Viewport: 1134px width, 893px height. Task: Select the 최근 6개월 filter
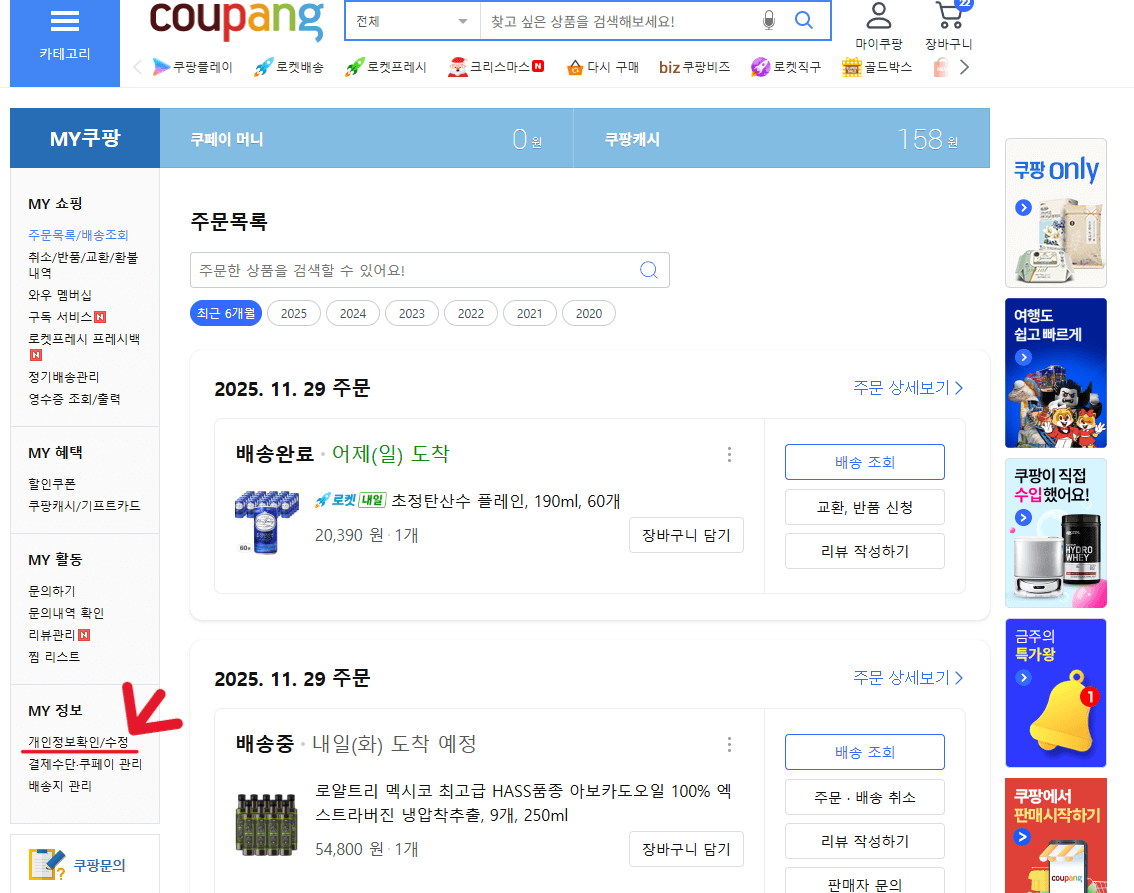(226, 313)
